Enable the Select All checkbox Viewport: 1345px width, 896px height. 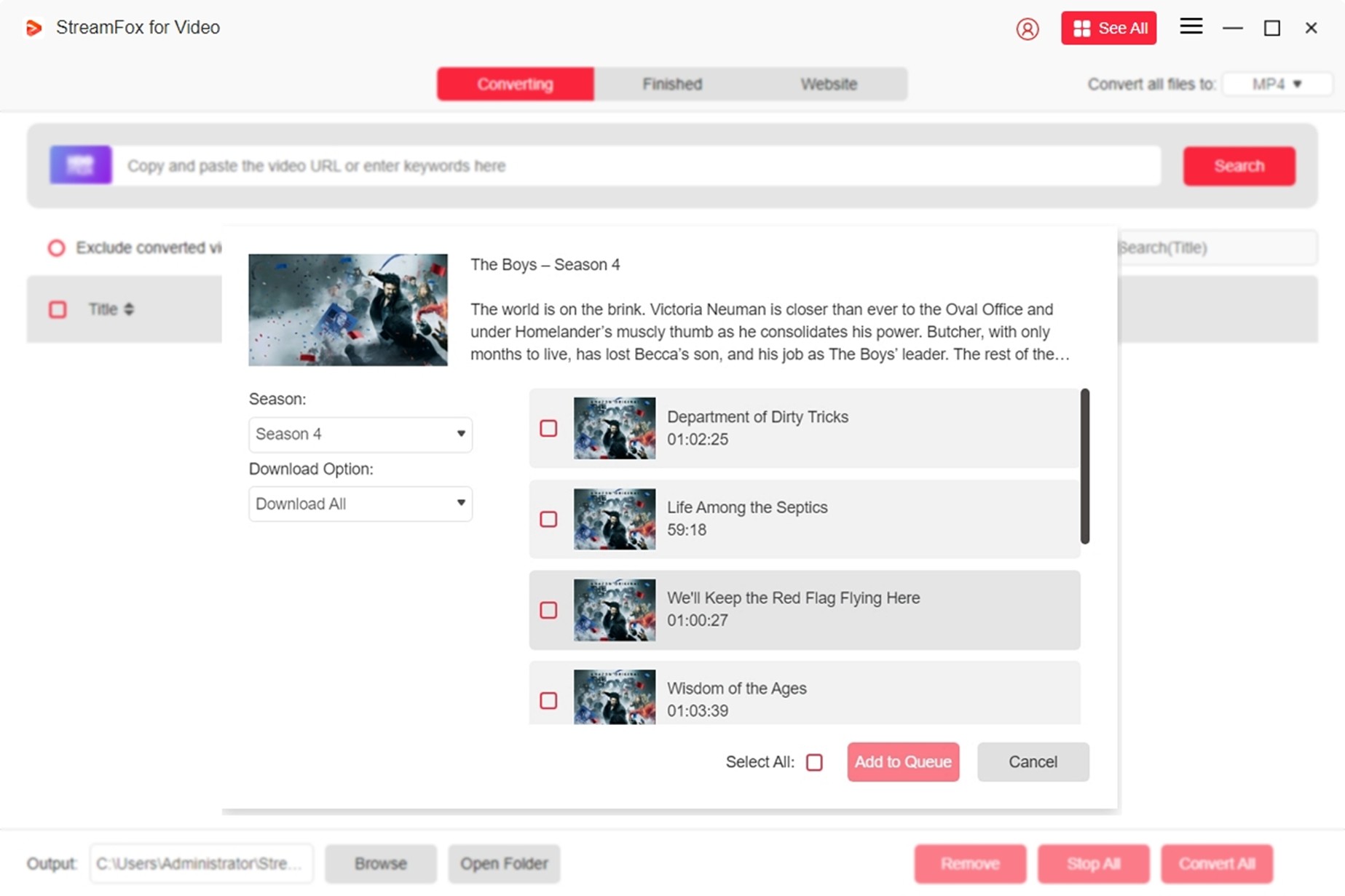(814, 762)
